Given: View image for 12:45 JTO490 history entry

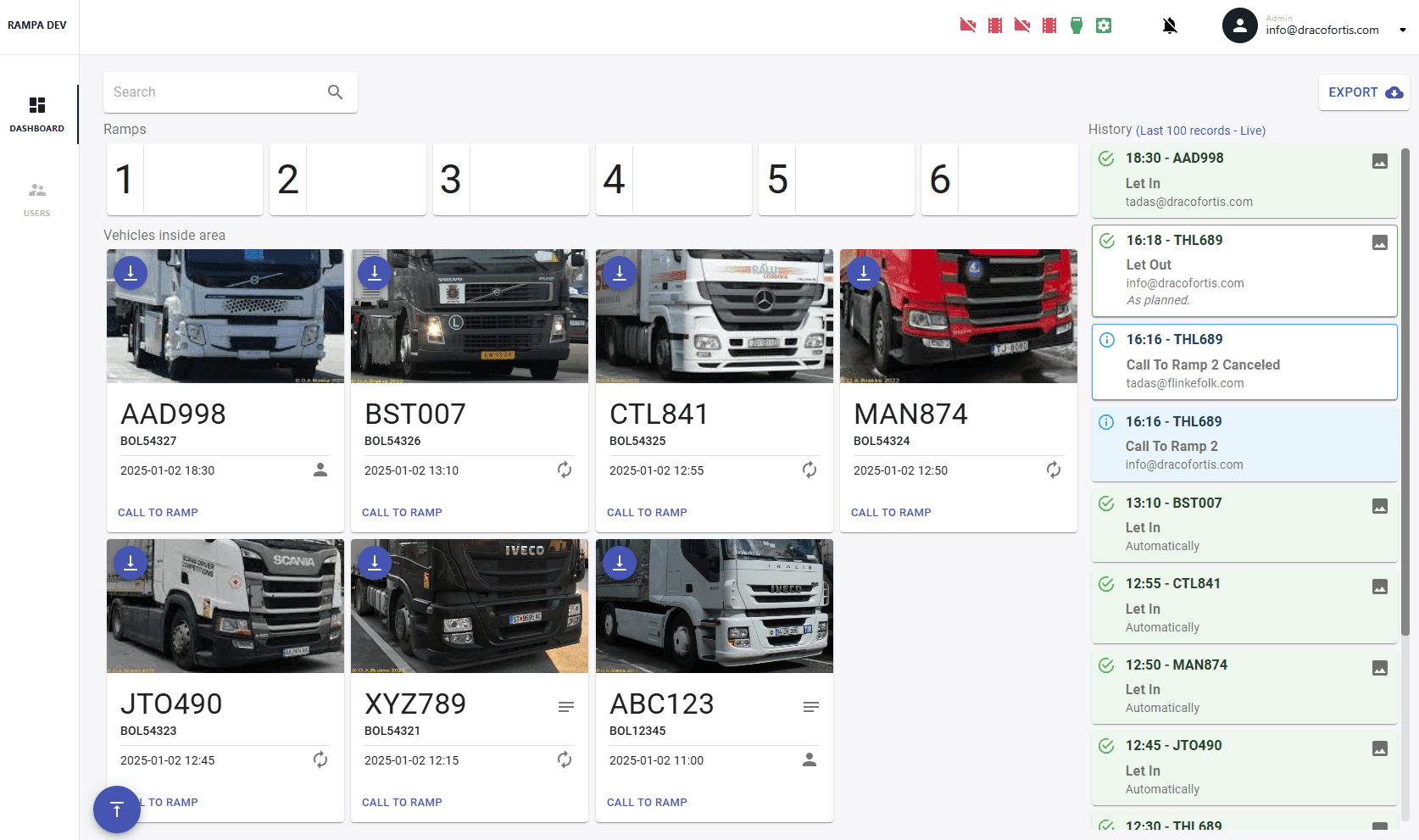Looking at the screenshot, I should (x=1380, y=748).
